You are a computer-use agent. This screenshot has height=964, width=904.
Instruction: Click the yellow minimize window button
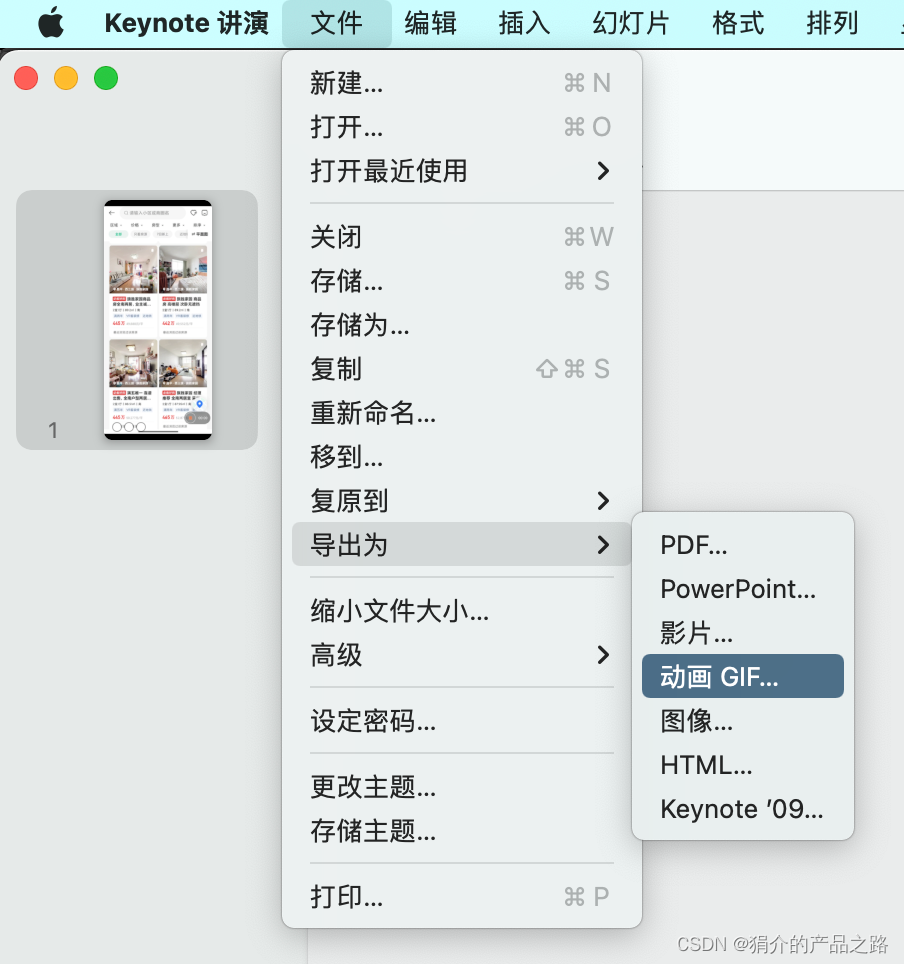click(66, 78)
